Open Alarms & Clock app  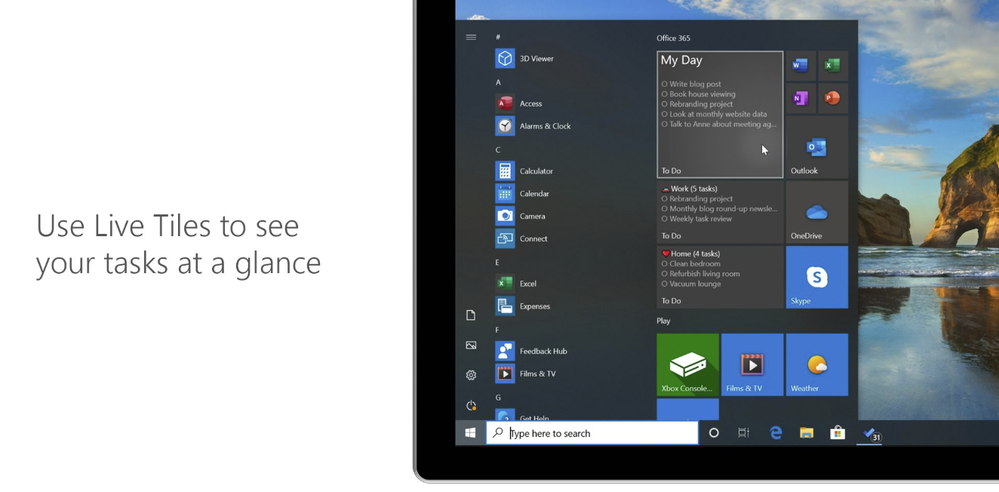(x=533, y=126)
